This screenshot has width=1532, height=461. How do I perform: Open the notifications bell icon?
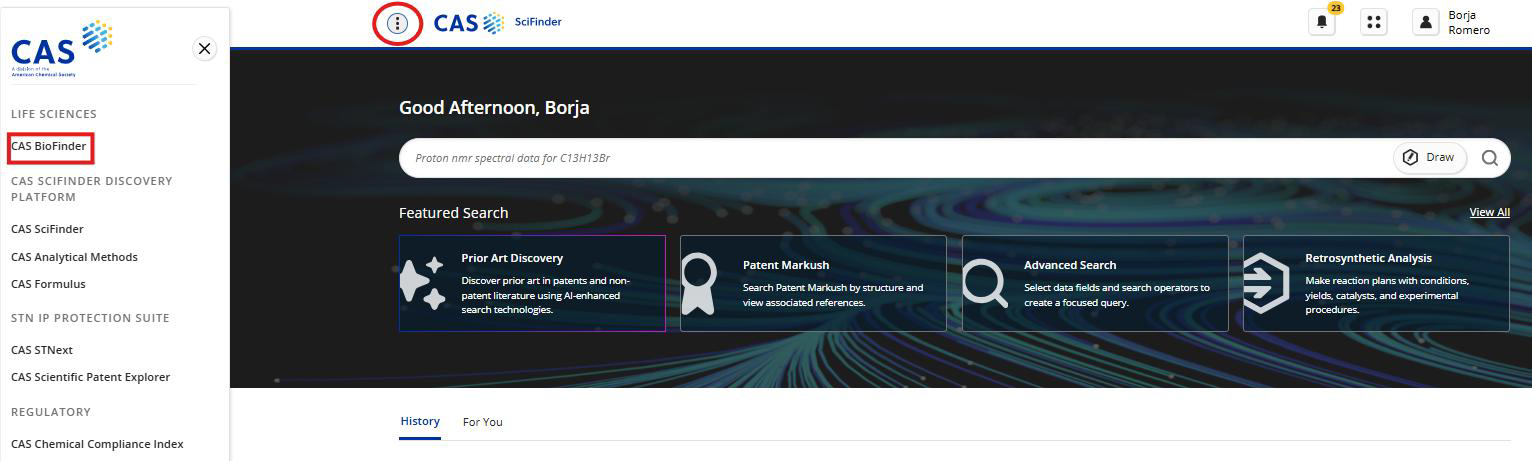pos(1321,23)
